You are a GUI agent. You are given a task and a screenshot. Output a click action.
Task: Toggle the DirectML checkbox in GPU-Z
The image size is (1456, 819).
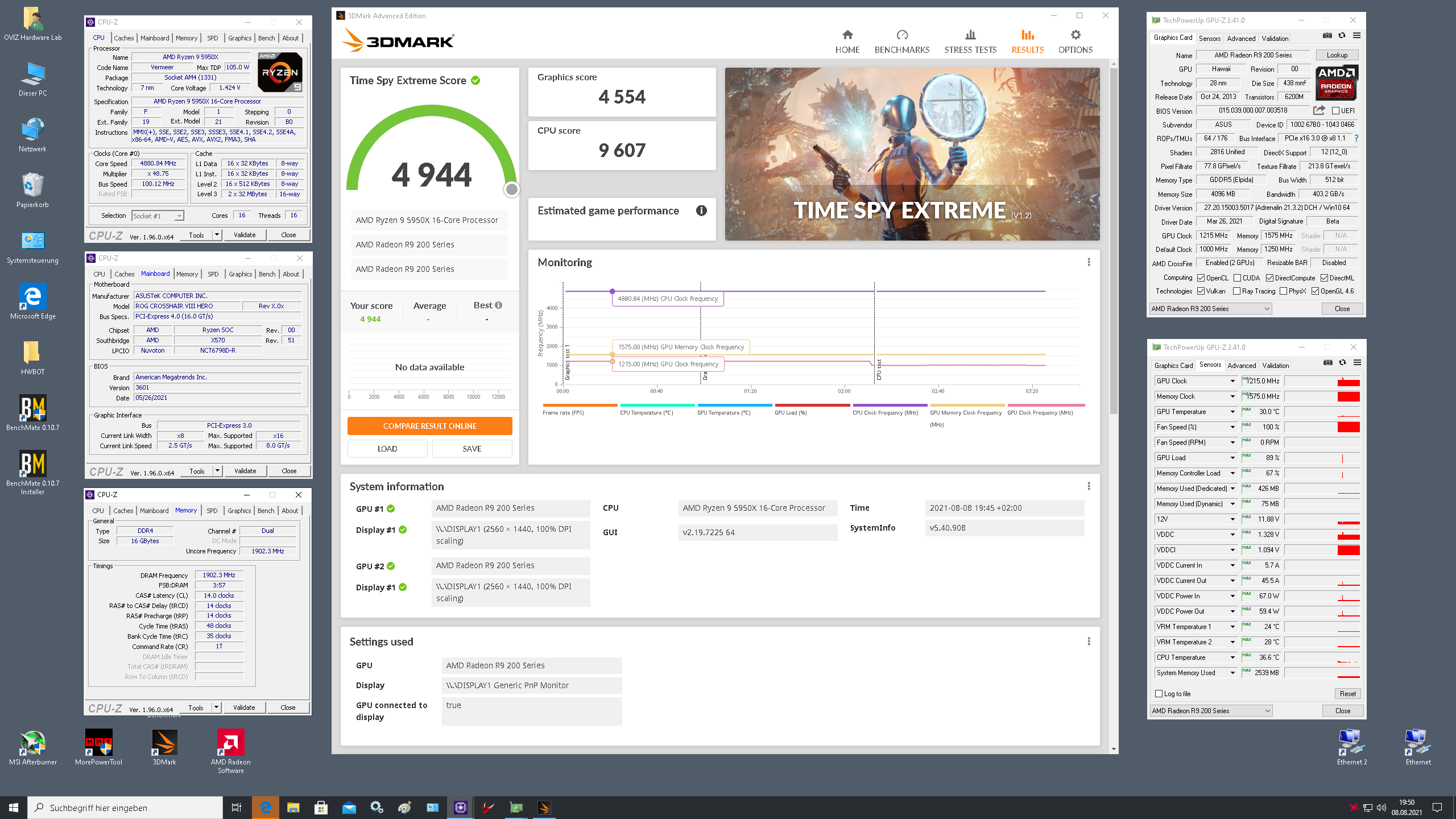tap(1325, 278)
